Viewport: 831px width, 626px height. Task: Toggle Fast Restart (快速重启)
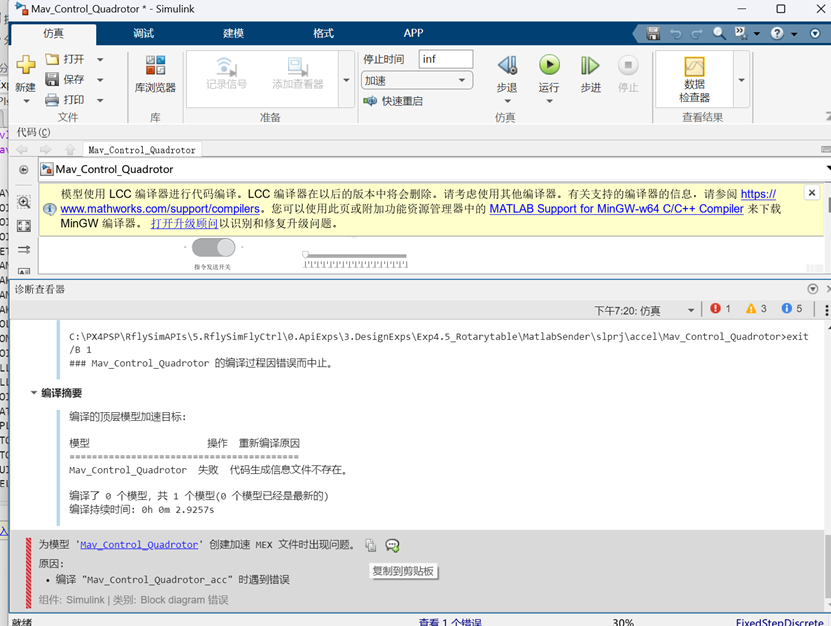pos(393,101)
